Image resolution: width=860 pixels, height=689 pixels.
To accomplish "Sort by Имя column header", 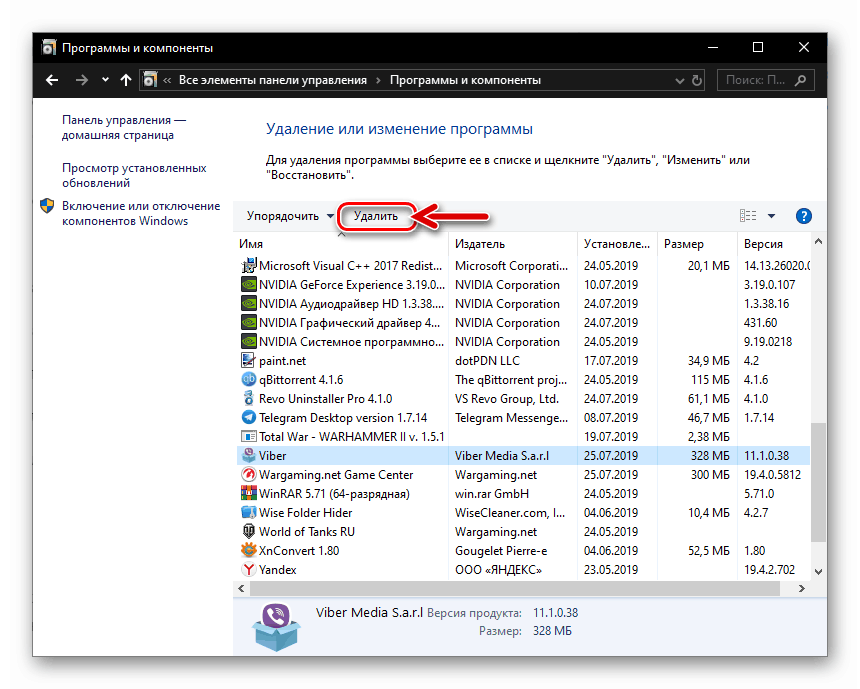I will pyautogui.click(x=341, y=244).
